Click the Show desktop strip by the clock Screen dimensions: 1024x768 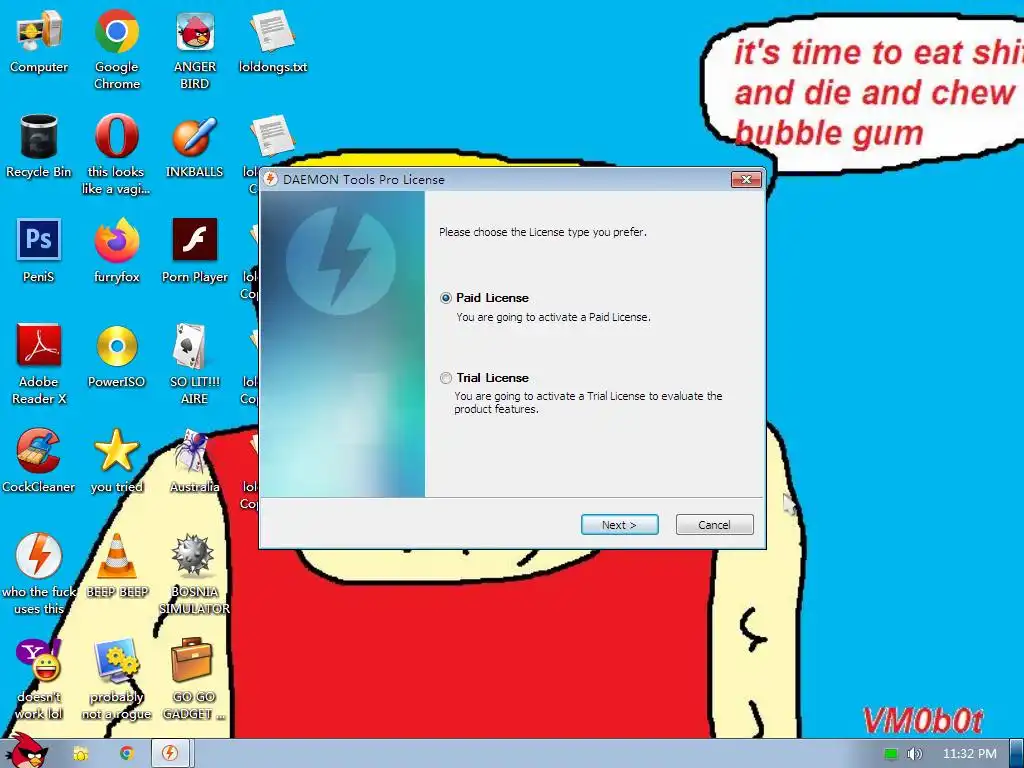tap(1017, 754)
